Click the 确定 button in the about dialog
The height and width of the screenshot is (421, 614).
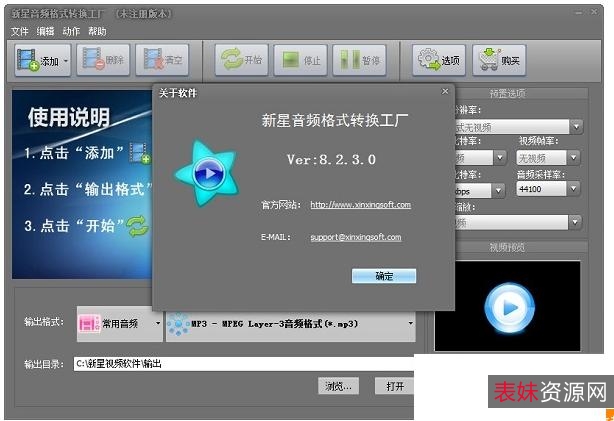(384, 276)
